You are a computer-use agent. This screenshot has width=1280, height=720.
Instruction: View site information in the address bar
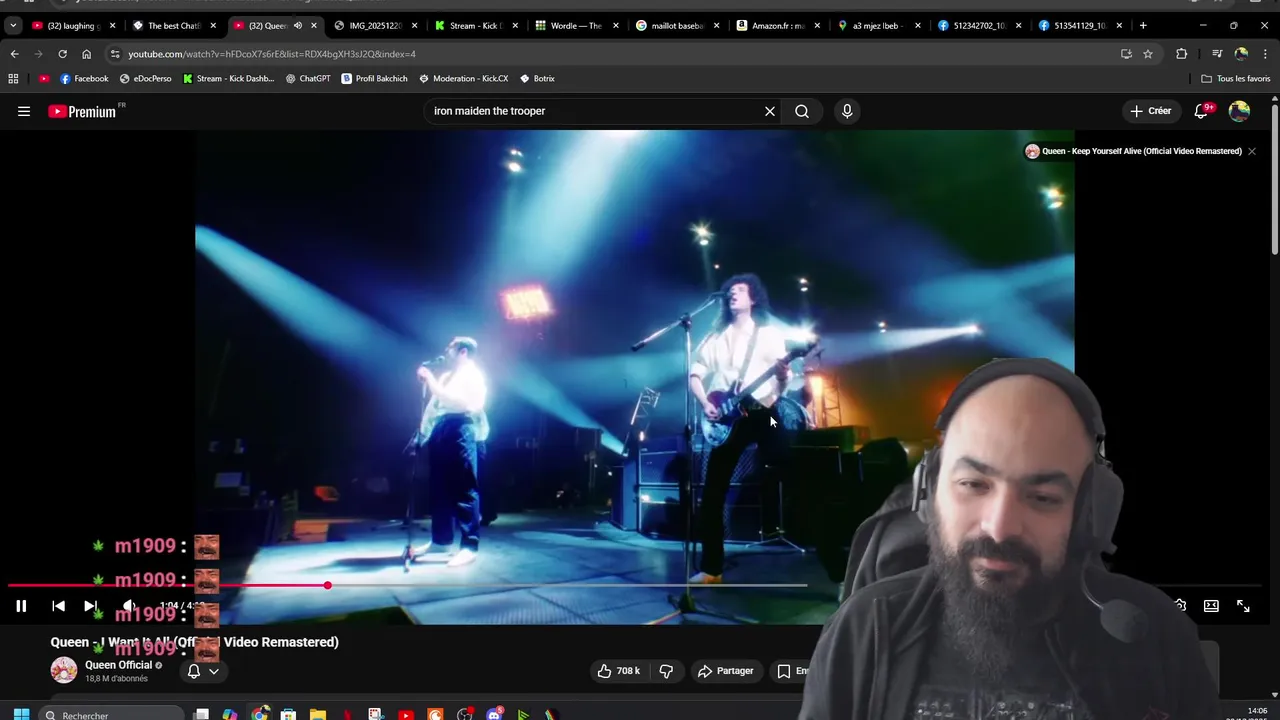coord(115,54)
